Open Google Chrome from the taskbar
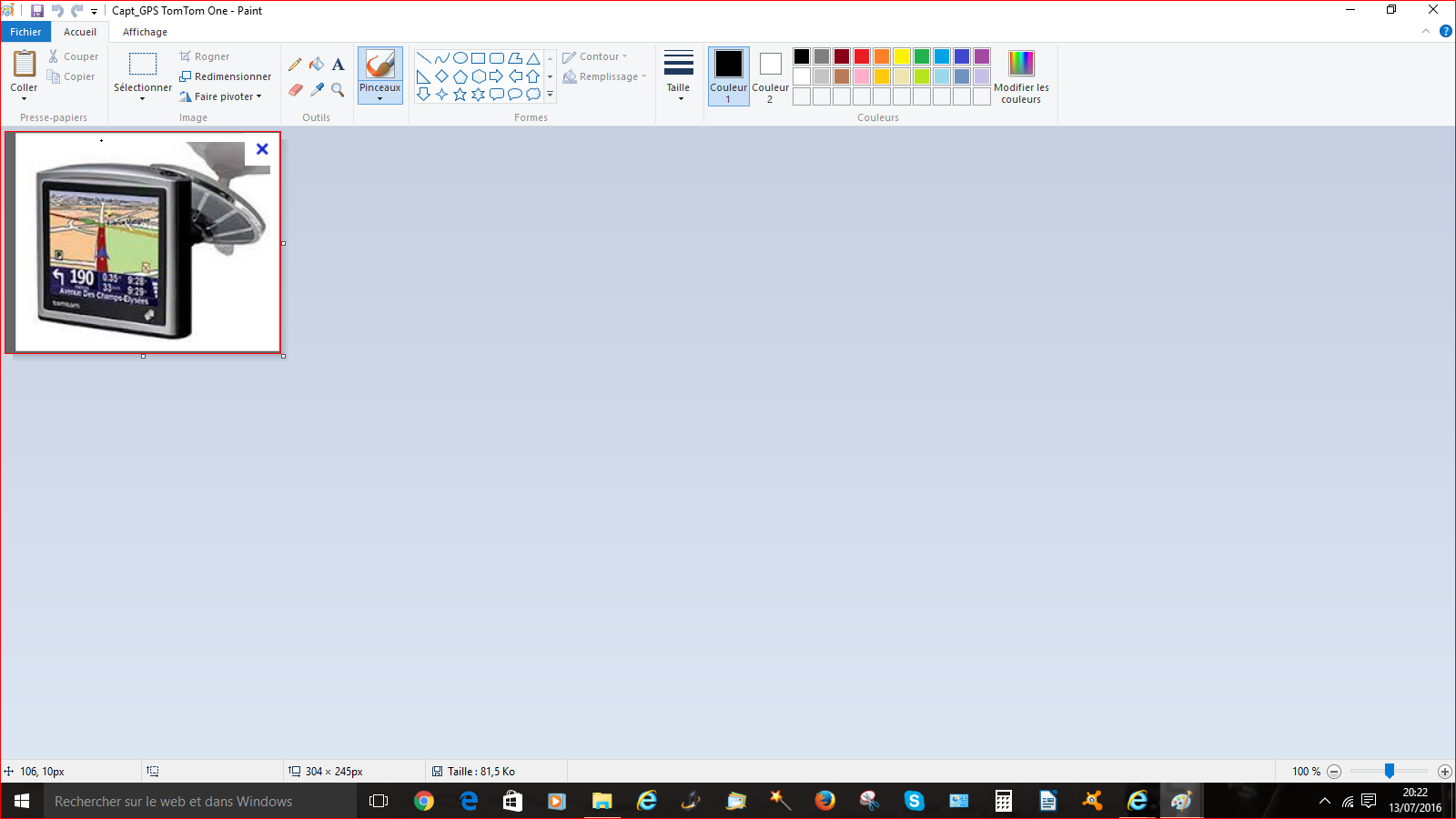 tap(424, 801)
